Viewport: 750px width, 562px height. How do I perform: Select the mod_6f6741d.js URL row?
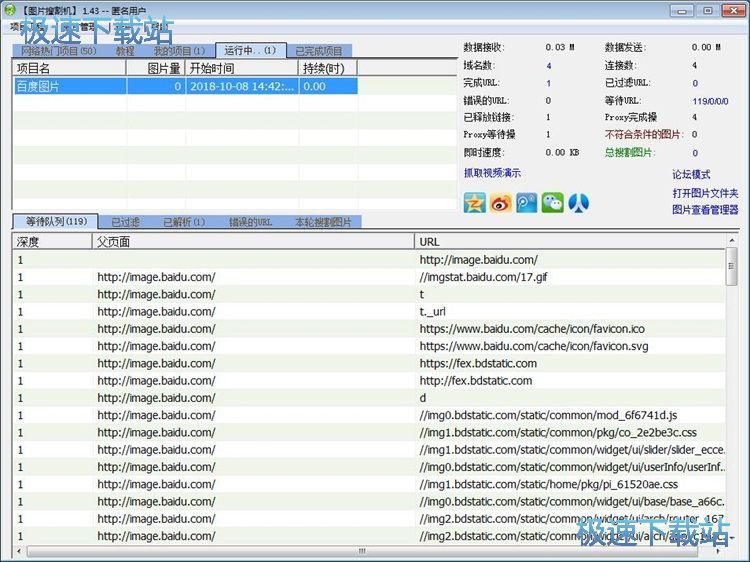coord(369,415)
